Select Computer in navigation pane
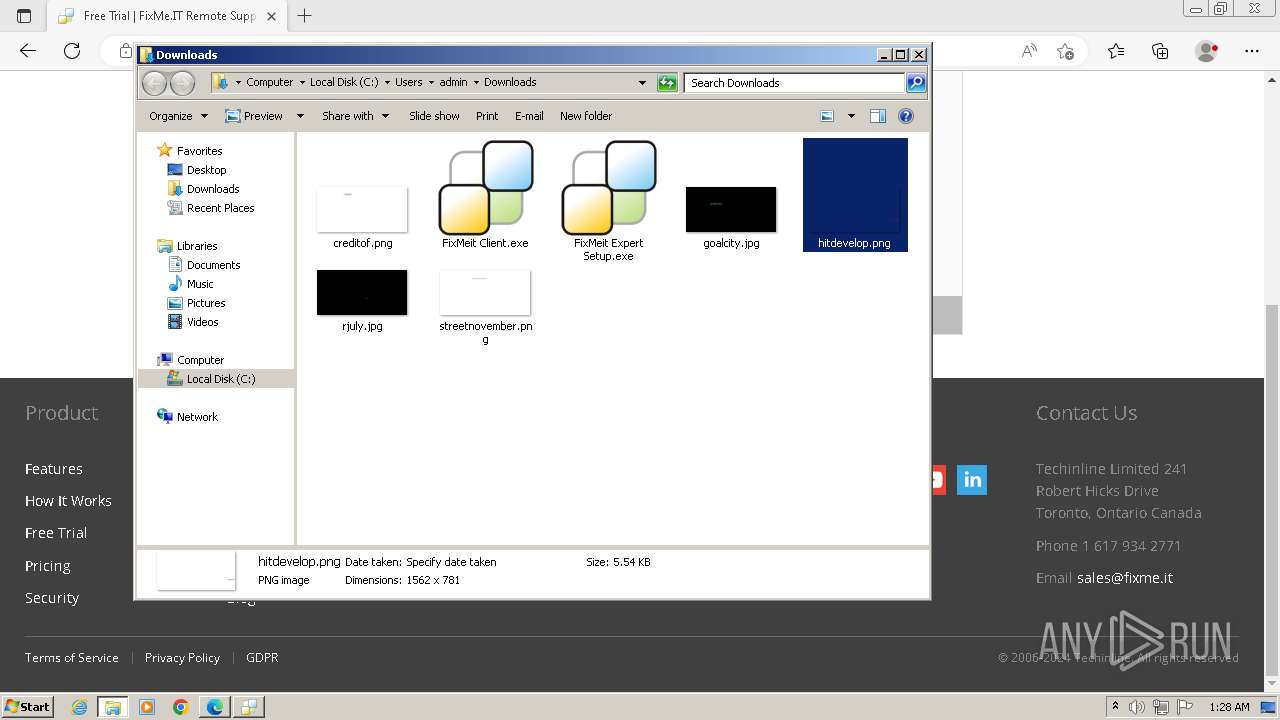This screenshot has height=720, width=1280. (200, 360)
